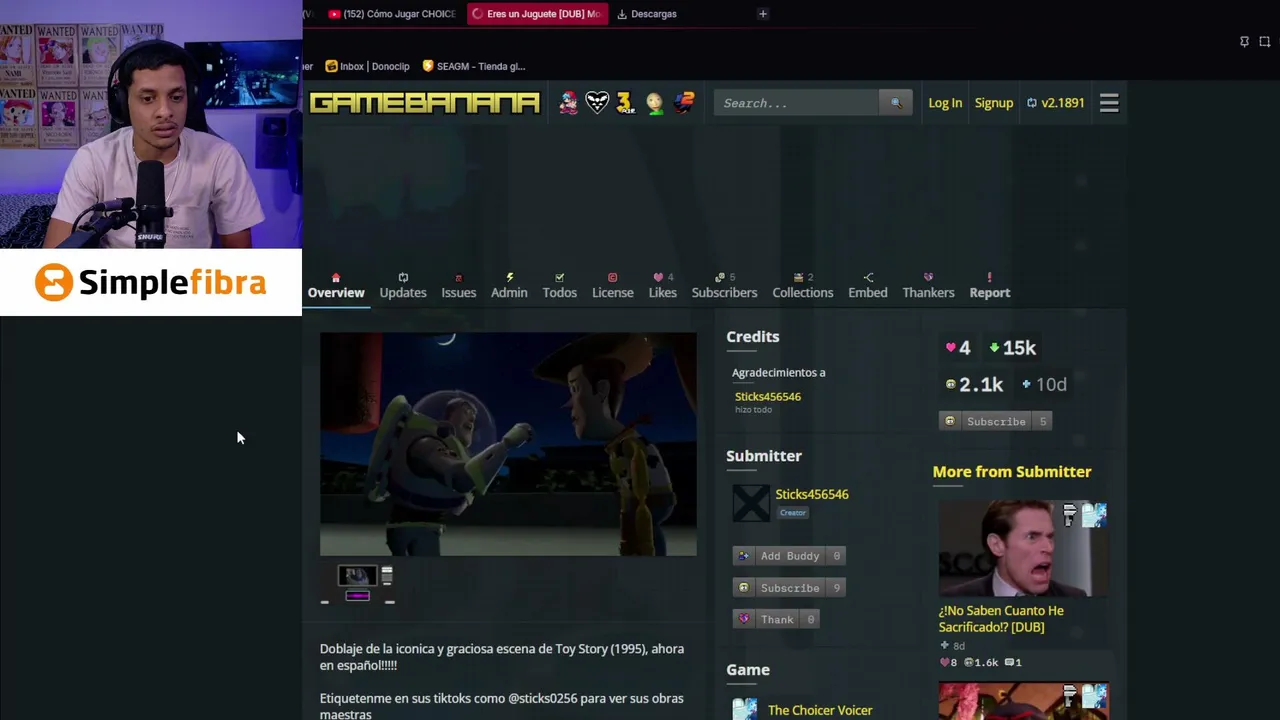The height and width of the screenshot is (720, 1280).
Task: Click the More from Submitter heading
Action: 1012,472
